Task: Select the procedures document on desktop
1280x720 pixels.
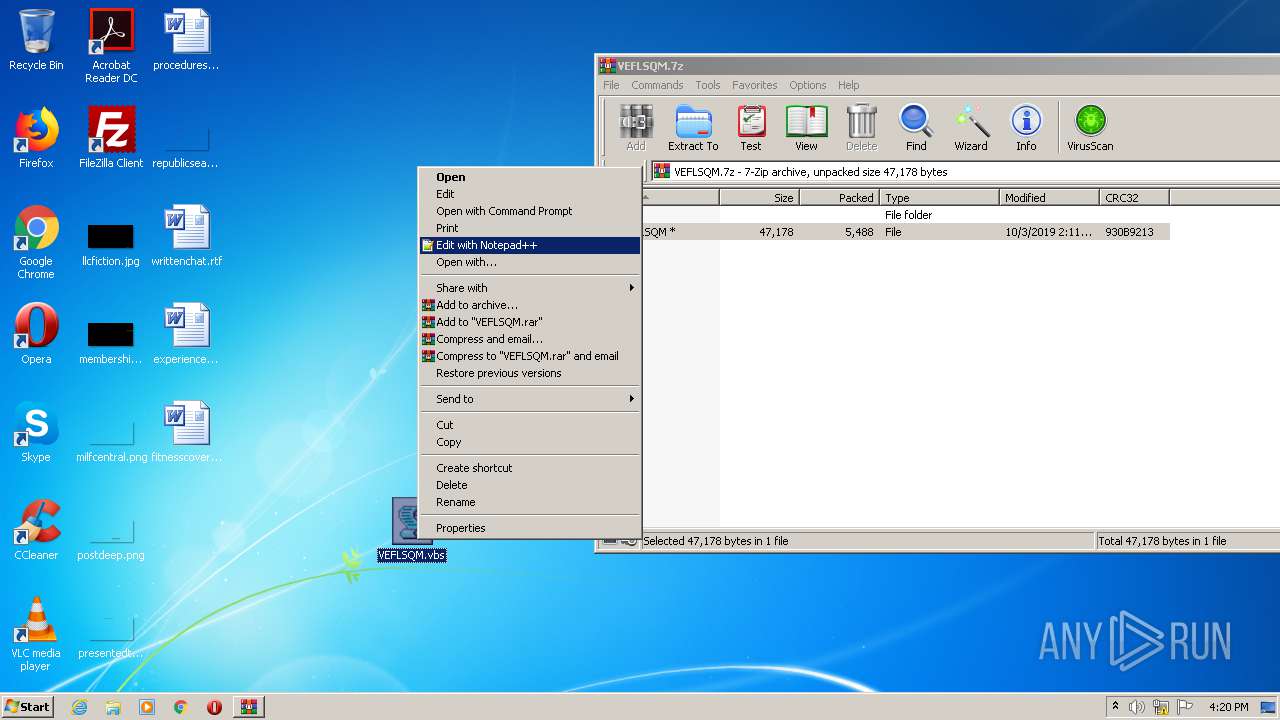Action: [x=187, y=40]
